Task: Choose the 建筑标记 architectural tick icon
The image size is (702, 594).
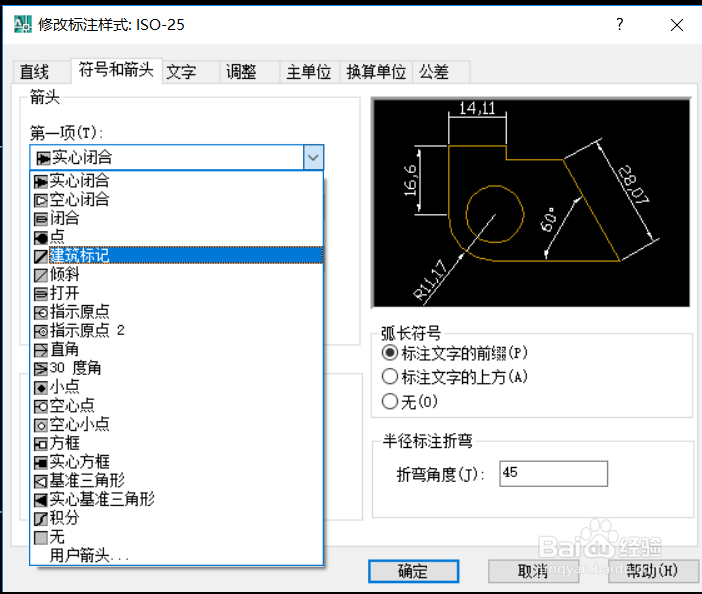Action: 41,256
